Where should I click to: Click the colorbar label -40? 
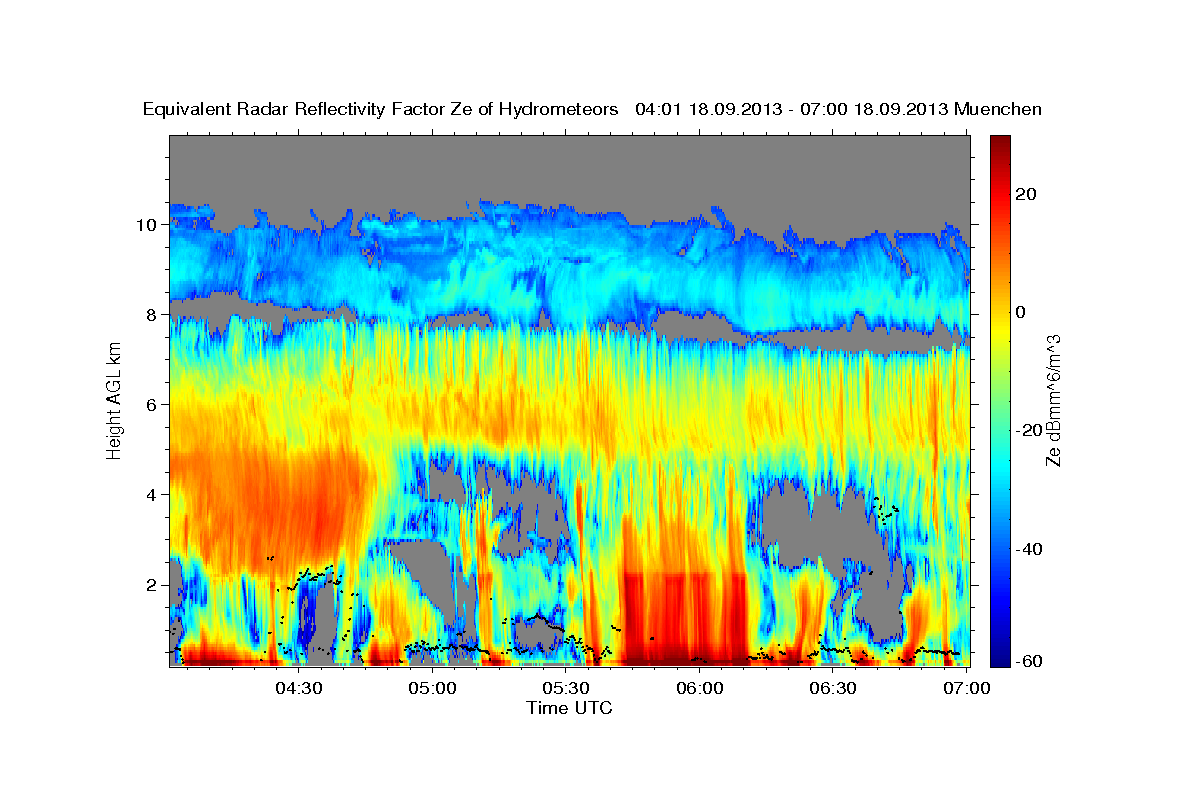click(x=1031, y=548)
